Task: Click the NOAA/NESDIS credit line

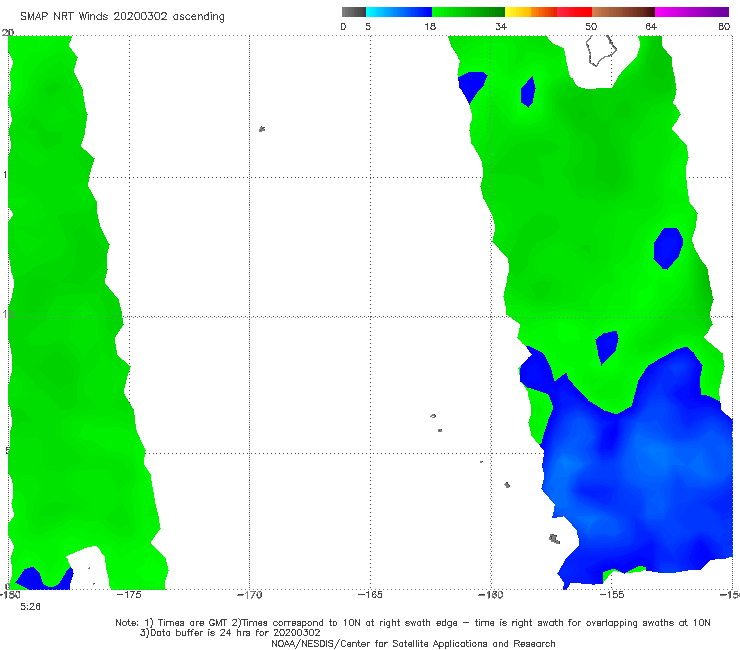Action: 413,643
